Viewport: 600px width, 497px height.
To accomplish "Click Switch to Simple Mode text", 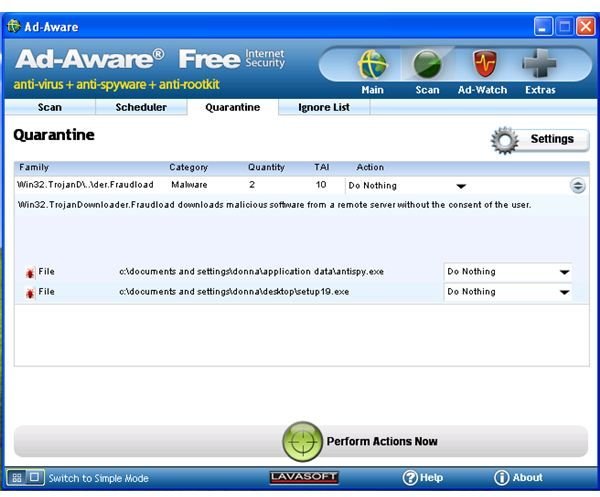I will 98,478.
